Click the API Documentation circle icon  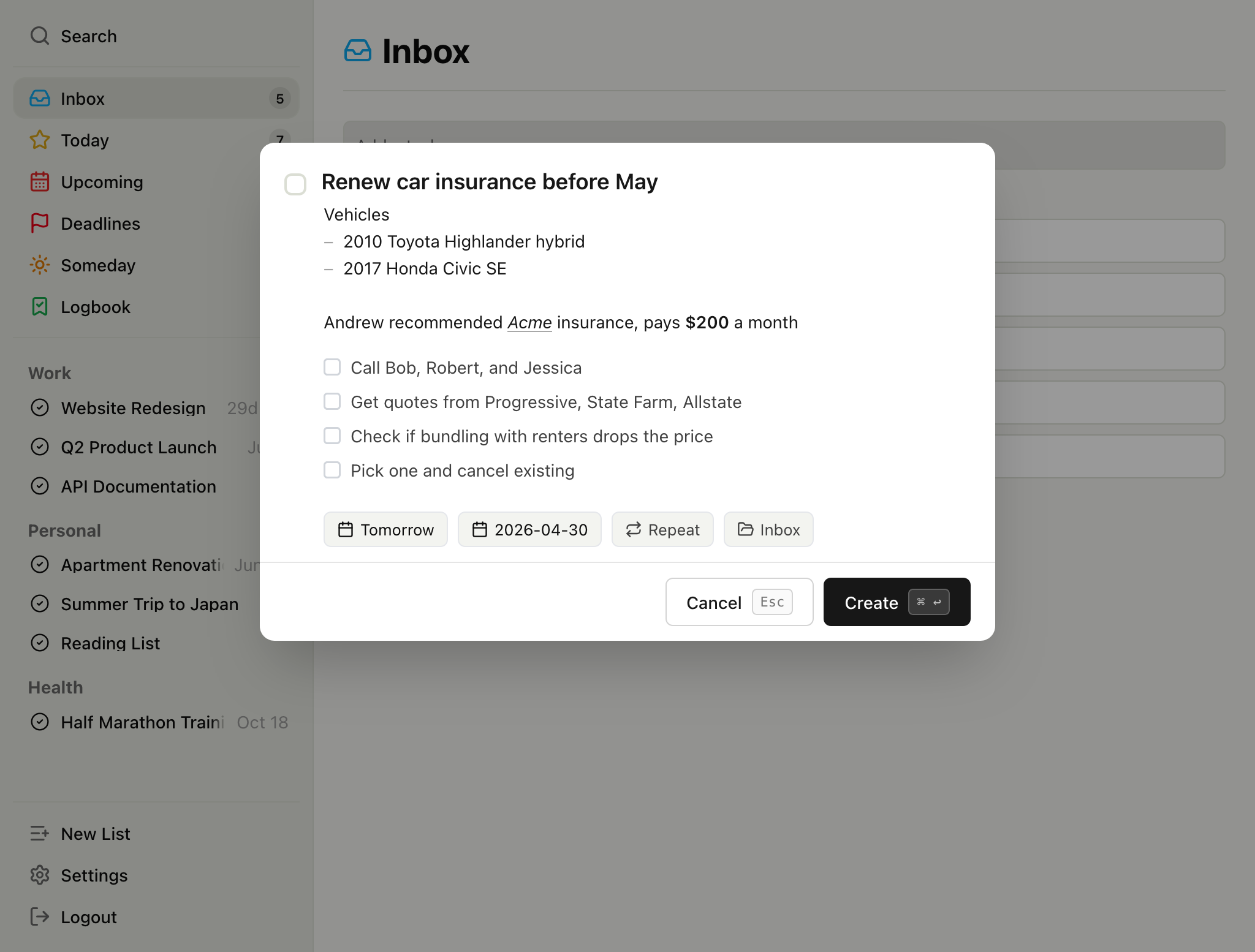coord(40,486)
